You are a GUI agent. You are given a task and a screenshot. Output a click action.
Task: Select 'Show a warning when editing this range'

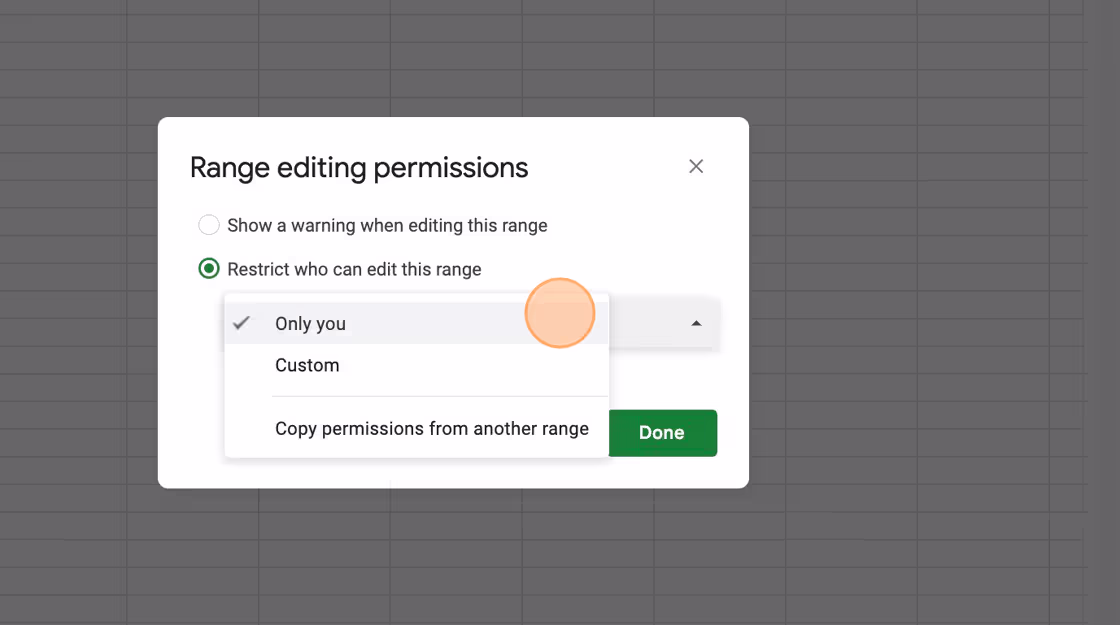pos(209,225)
